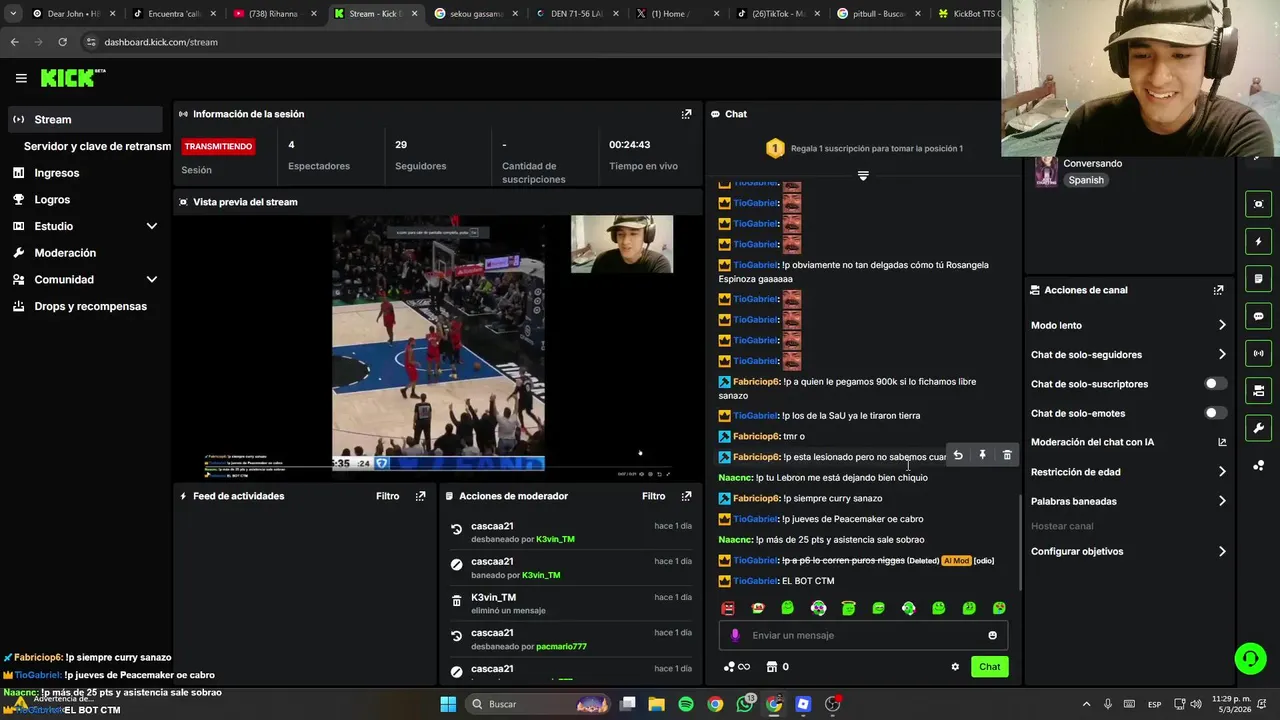Viewport: 1280px width, 720px height.
Task: Click the message input field Enviar un mensaje
Action: point(863,635)
